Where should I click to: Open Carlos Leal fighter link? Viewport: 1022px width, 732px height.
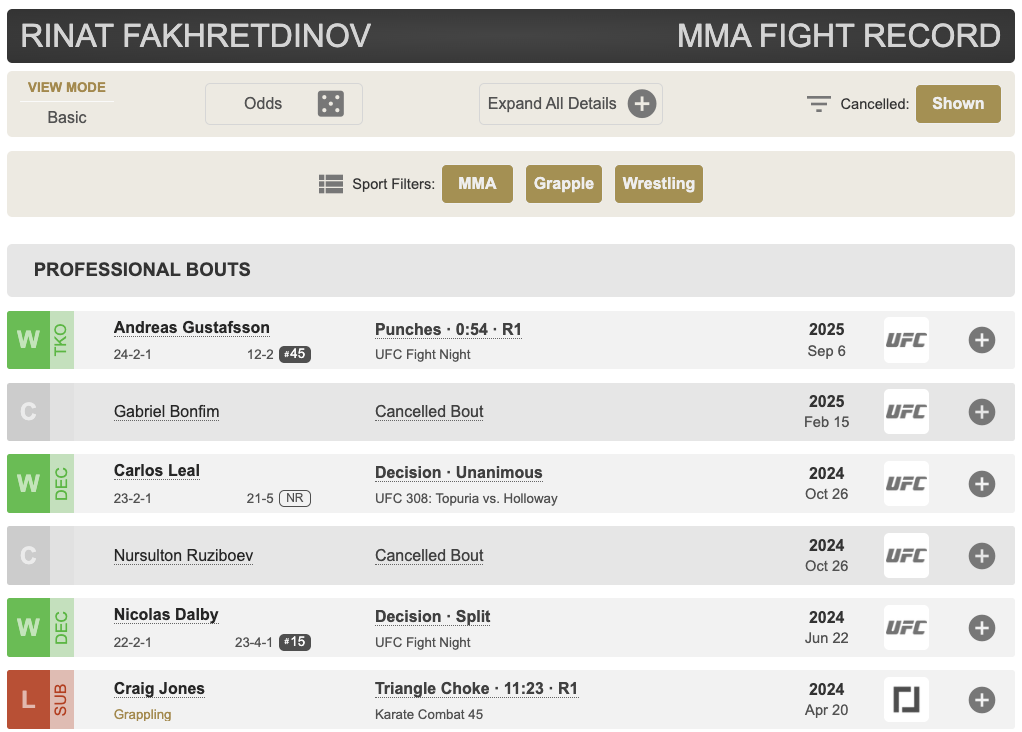pos(157,471)
